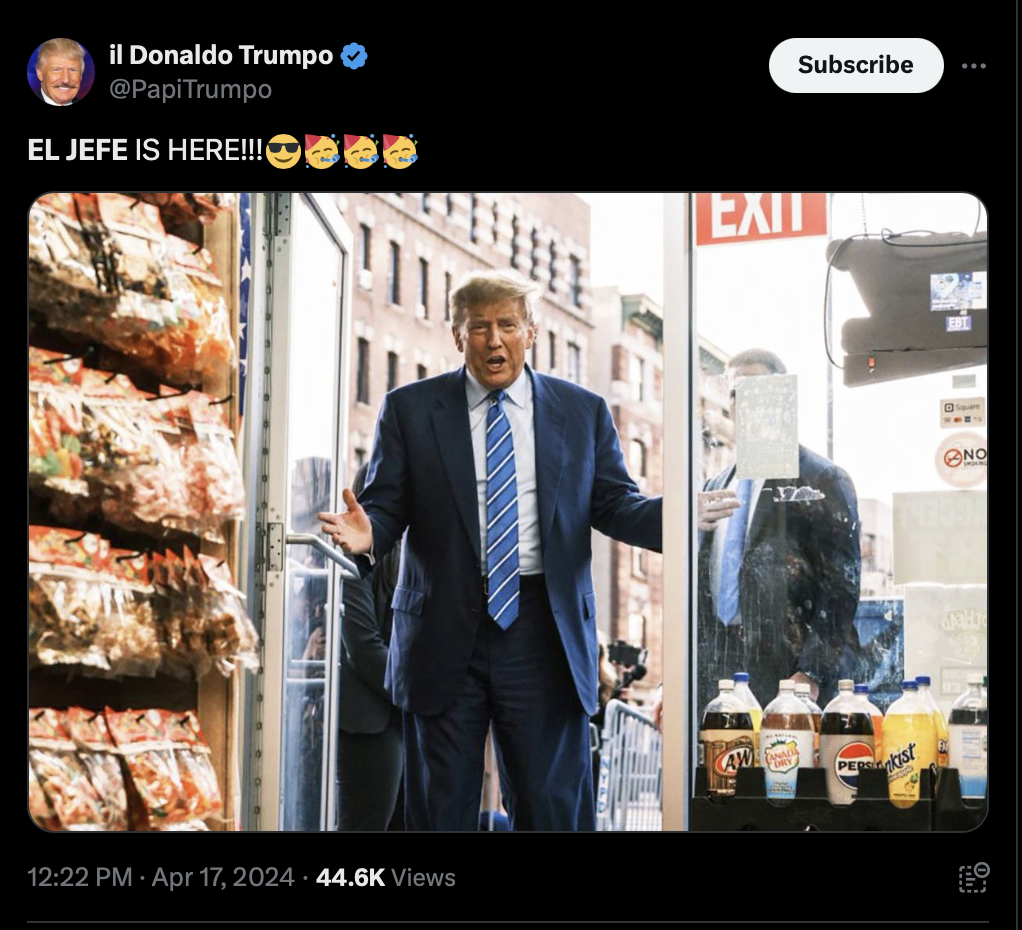Click the blue verified checkmark badge
The width and height of the screenshot is (1022, 930).
pyautogui.click(x=354, y=56)
